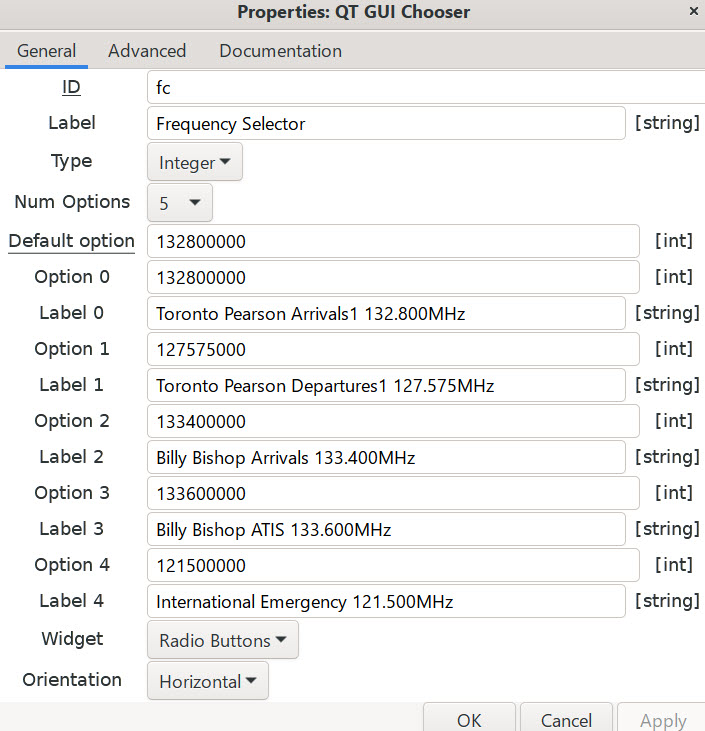Open the Documentation tab
Viewport: 705px width, 731px height.
click(280, 51)
